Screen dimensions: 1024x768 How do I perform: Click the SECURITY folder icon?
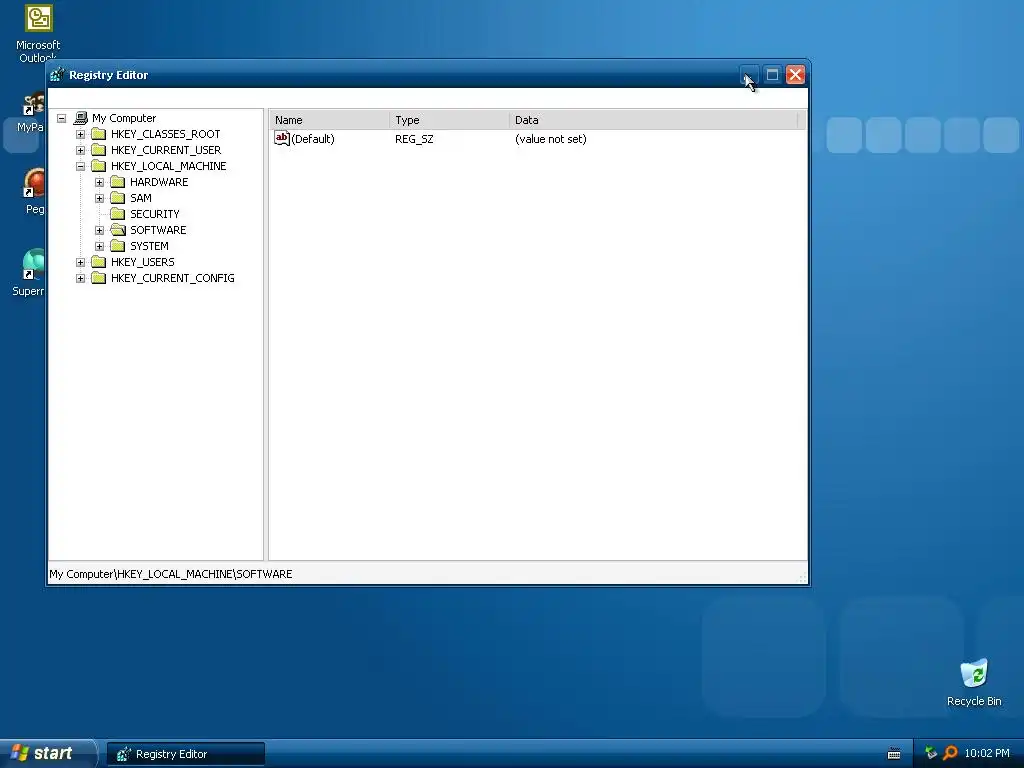118,214
